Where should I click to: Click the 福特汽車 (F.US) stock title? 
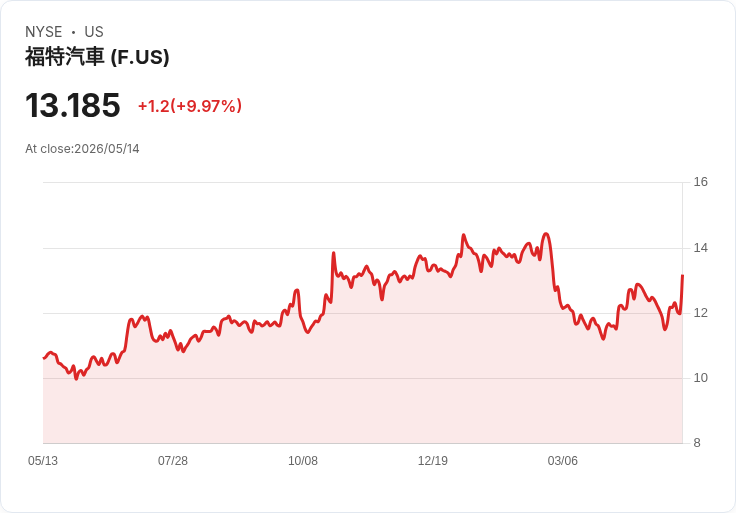tap(97, 57)
